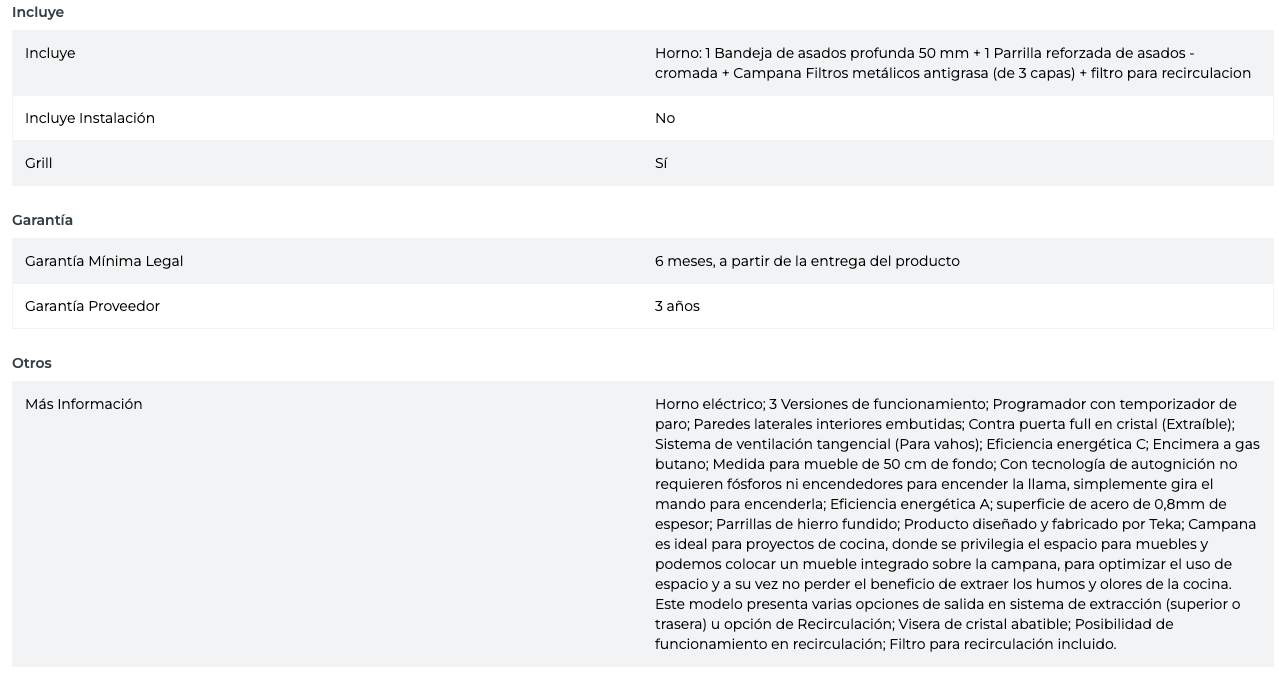1279x679 pixels.
Task: Select the Más Información row label
Action: point(84,404)
